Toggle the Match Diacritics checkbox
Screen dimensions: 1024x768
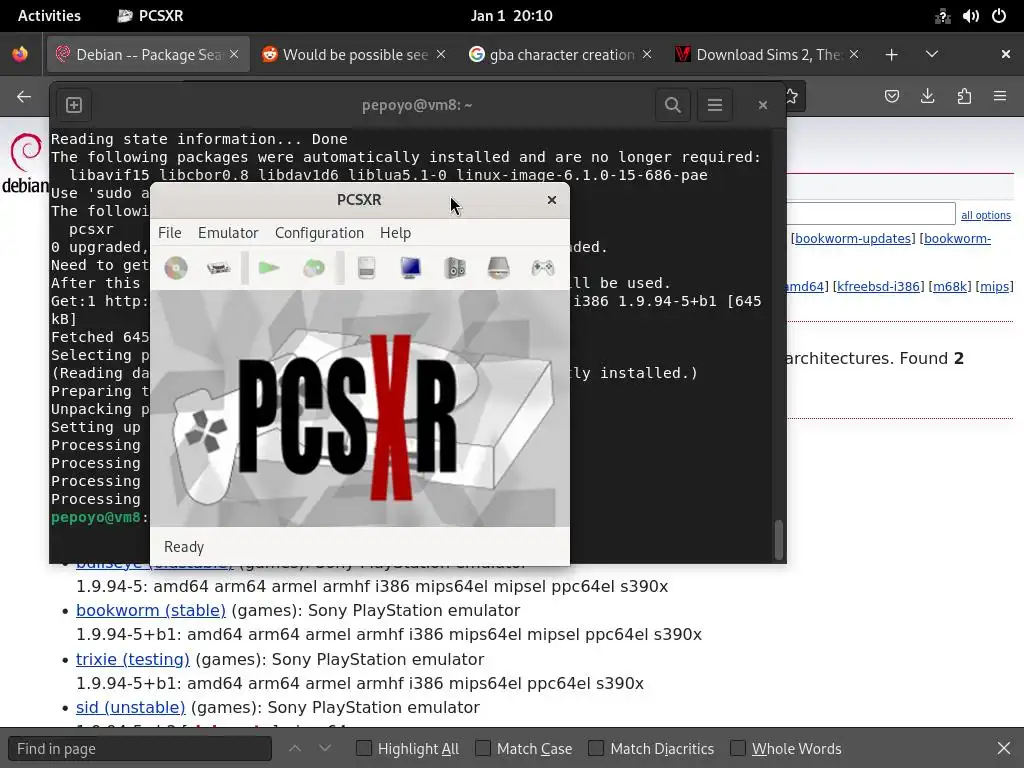[x=596, y=748]
